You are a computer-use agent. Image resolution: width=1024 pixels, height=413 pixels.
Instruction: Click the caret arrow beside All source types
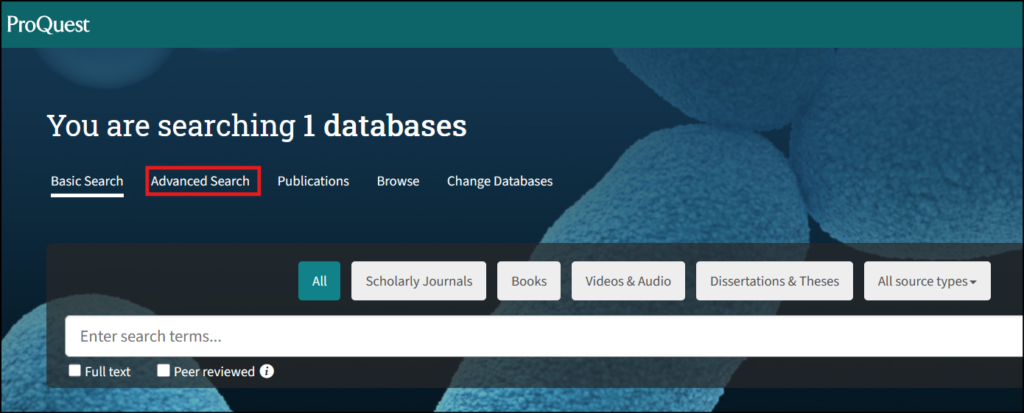pos(973,282)
